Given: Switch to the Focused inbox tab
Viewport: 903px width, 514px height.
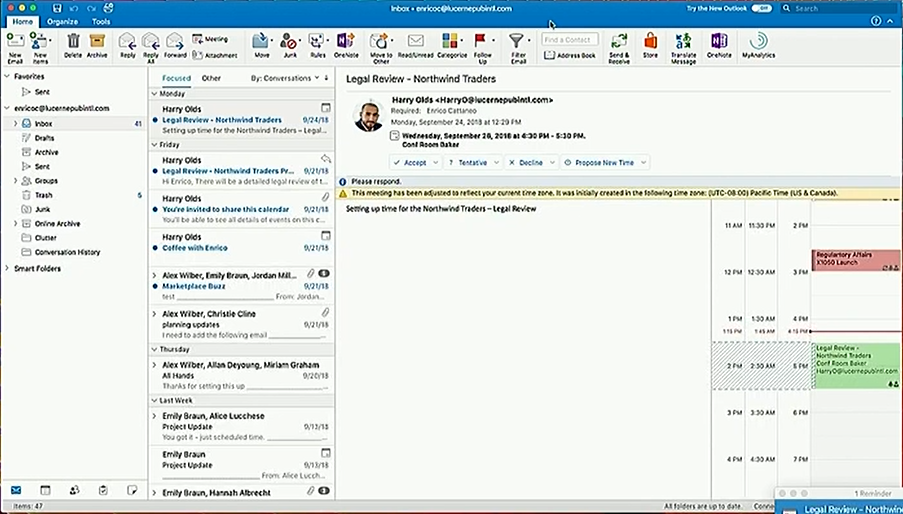Looking at the screenshot, I should click(x=176, y=78).
